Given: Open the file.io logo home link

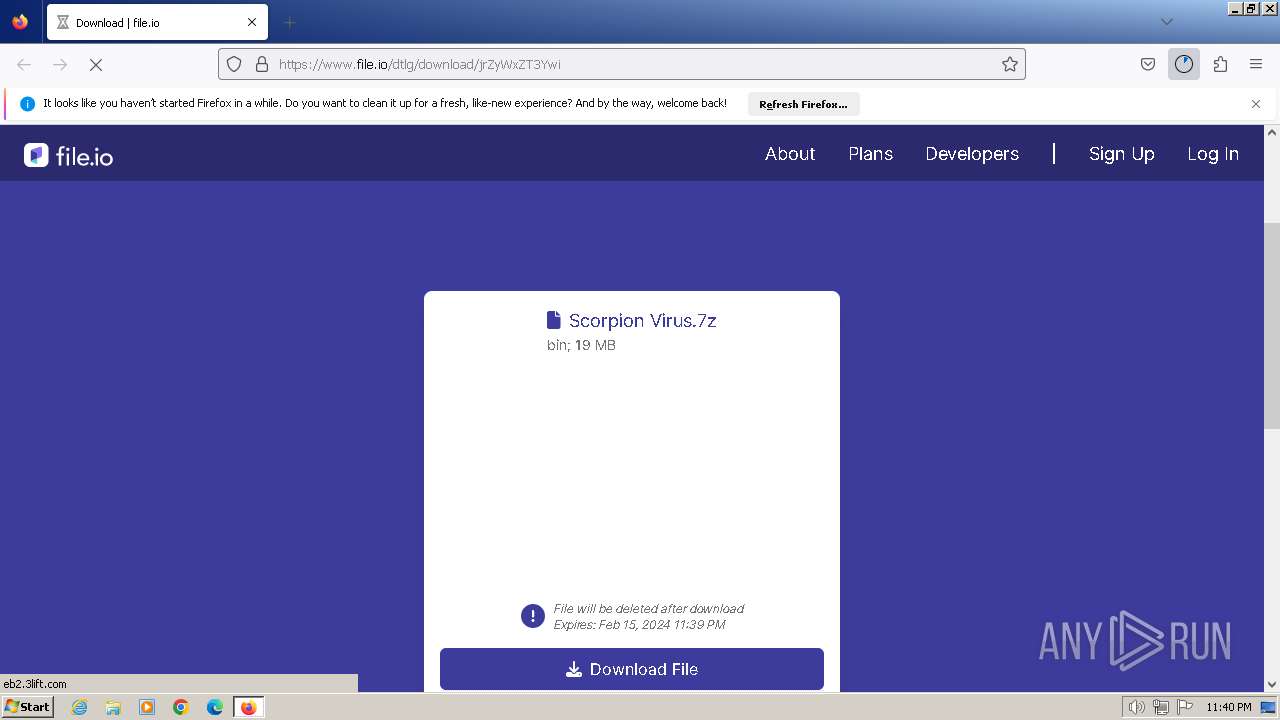Looking at the screenshot, I should click(68, 155).
